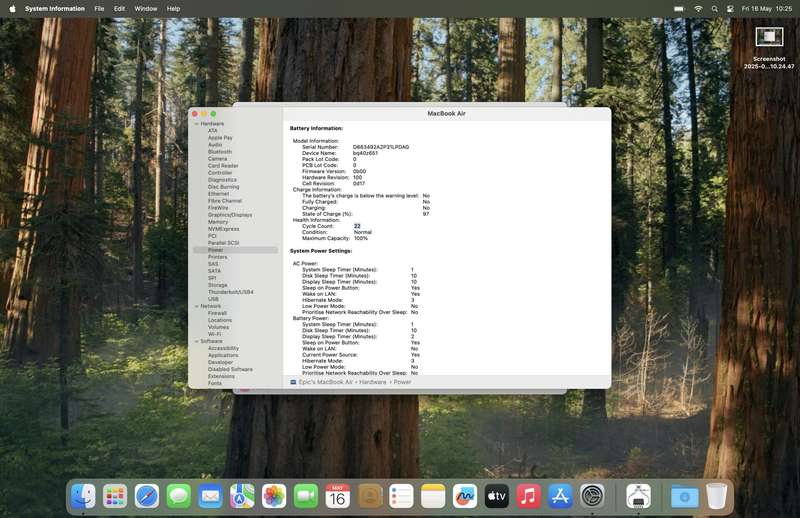Select Diagnostics in sidebar
The height and width of the screenshot is (518, 800).
[x=222, y=180]
